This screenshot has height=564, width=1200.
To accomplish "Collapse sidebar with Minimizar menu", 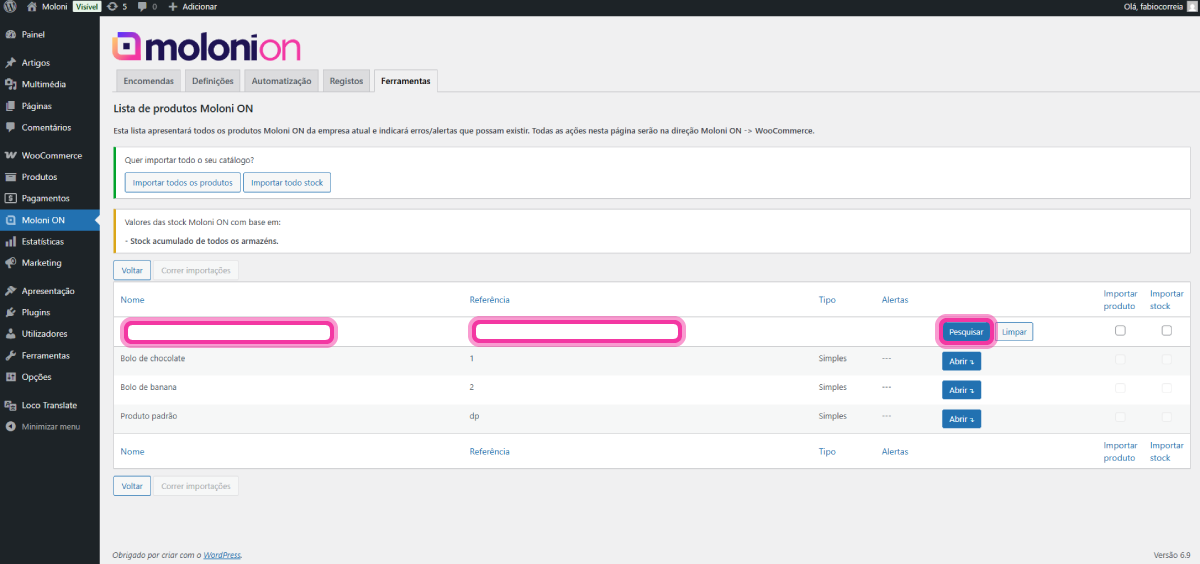I will point(50,426).
